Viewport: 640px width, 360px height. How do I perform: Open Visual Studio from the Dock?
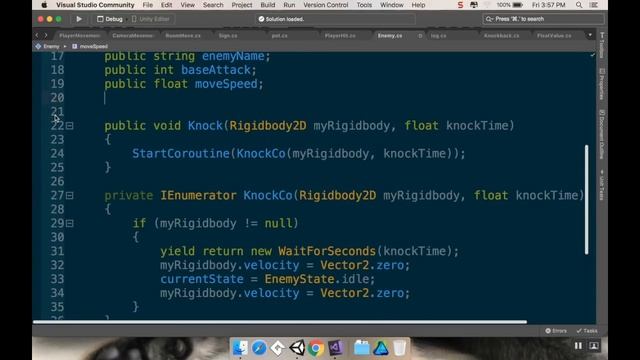pos(335,348)
